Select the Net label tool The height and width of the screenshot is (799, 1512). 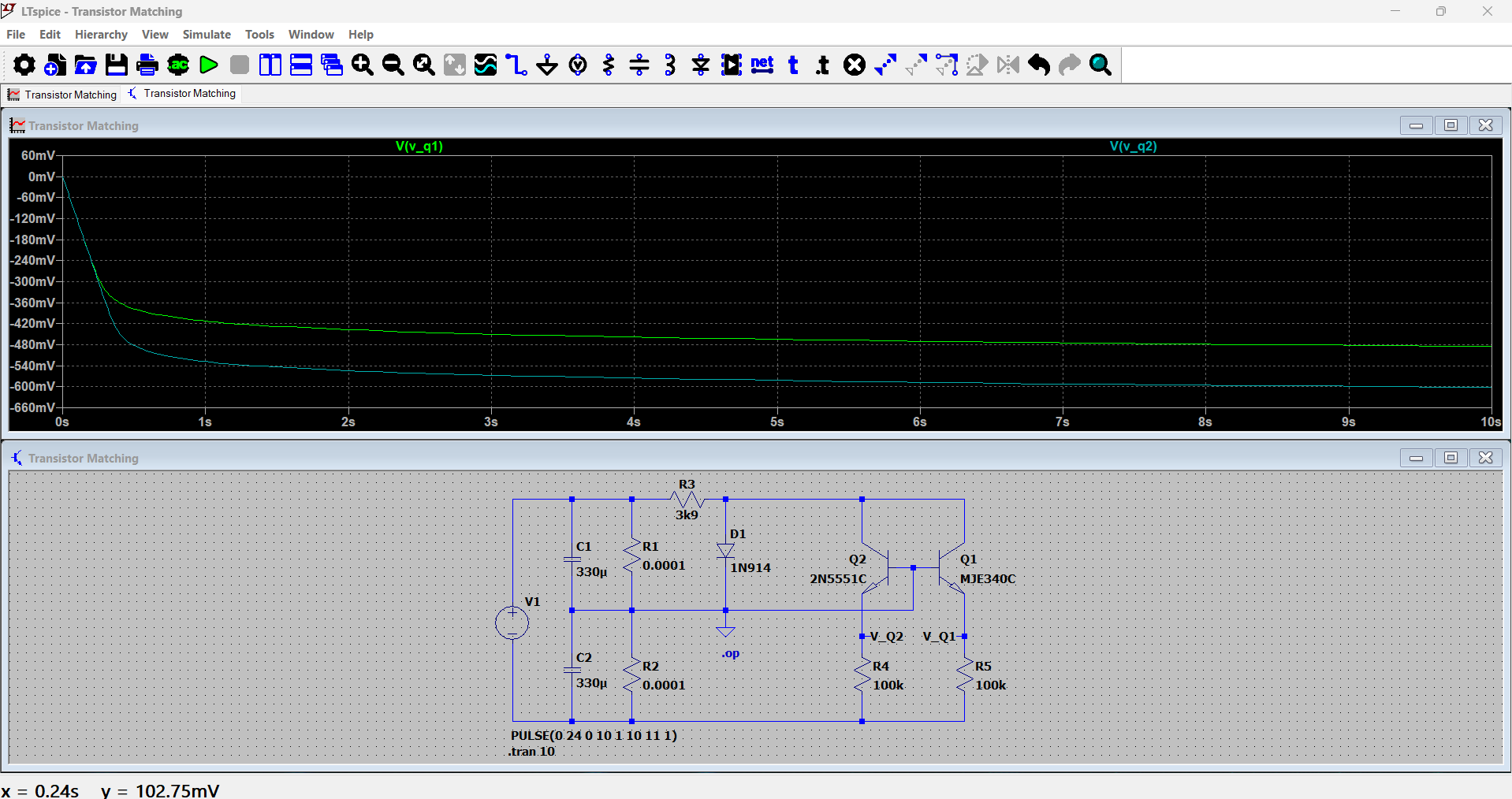pyautogui.click(x=762, y=65)
